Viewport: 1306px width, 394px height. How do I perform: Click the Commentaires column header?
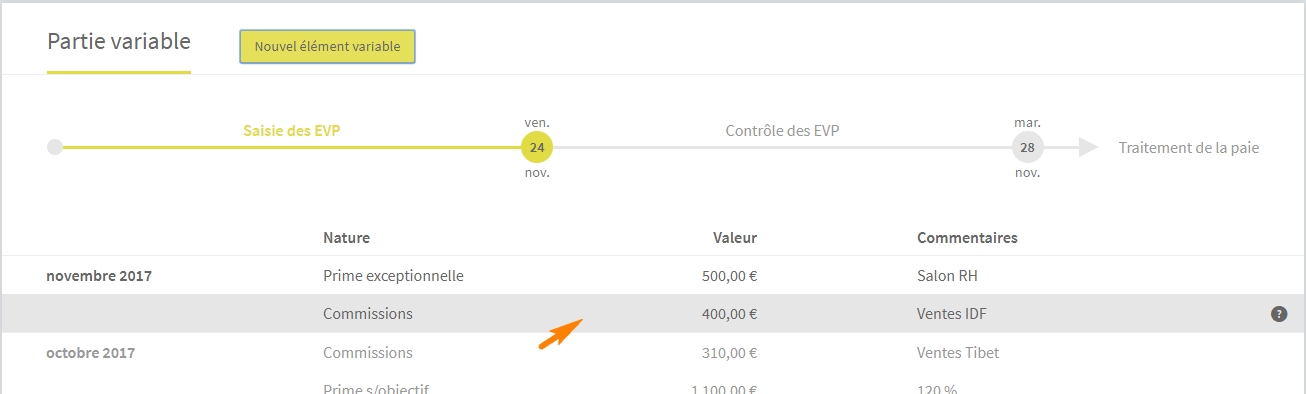967,238
